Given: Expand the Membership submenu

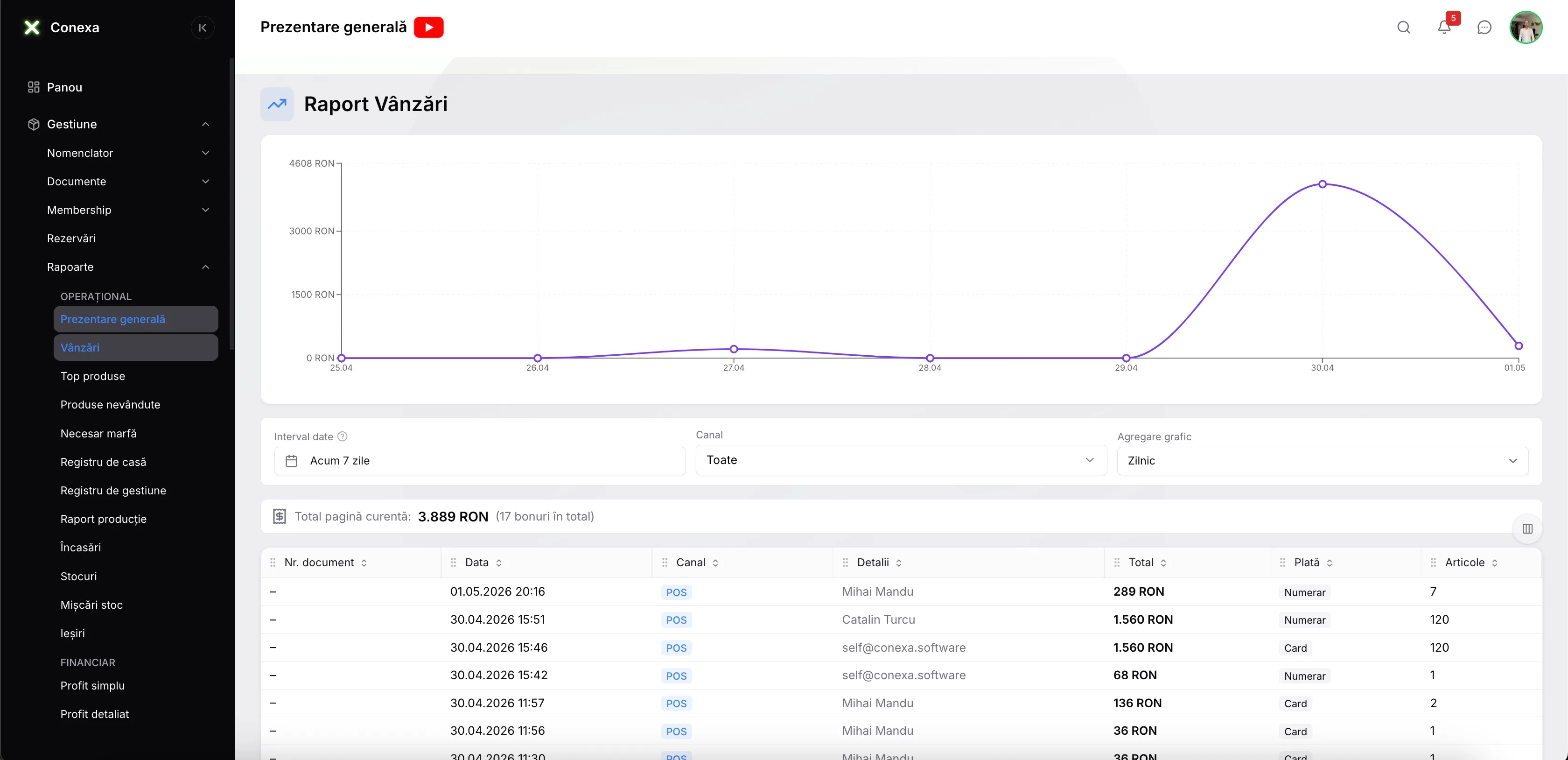Looking at the screenshot, I should coord(206,210).
